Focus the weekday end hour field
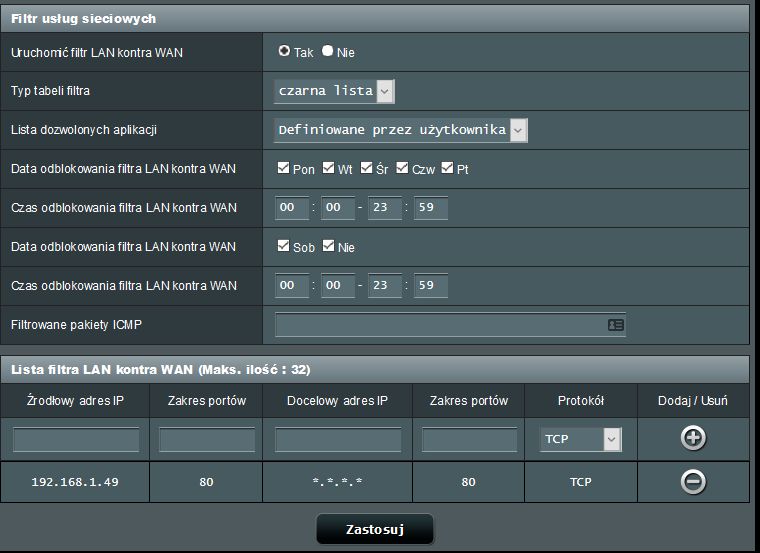Image resolution: width=760 pixels, height=553 pixels. [385, 208]
